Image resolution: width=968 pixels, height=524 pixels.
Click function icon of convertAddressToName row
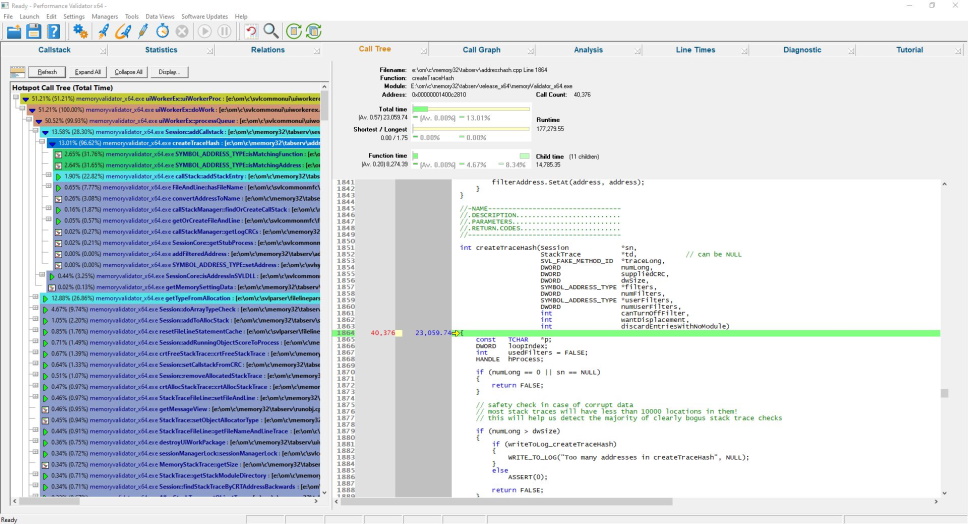[x=59, y=199]
